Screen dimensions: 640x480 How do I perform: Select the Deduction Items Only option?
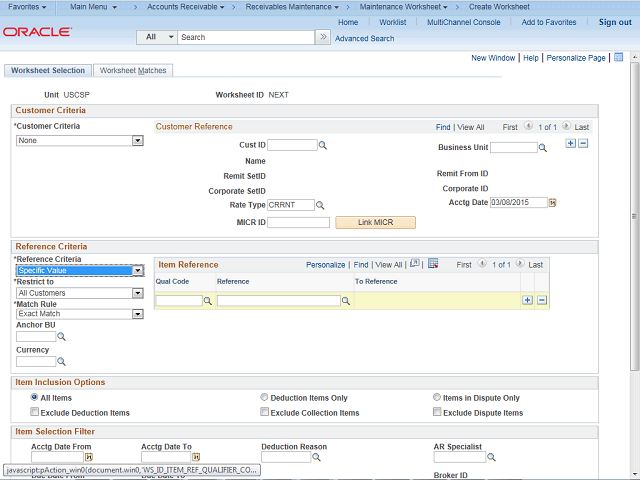click(x=264, y=398)
